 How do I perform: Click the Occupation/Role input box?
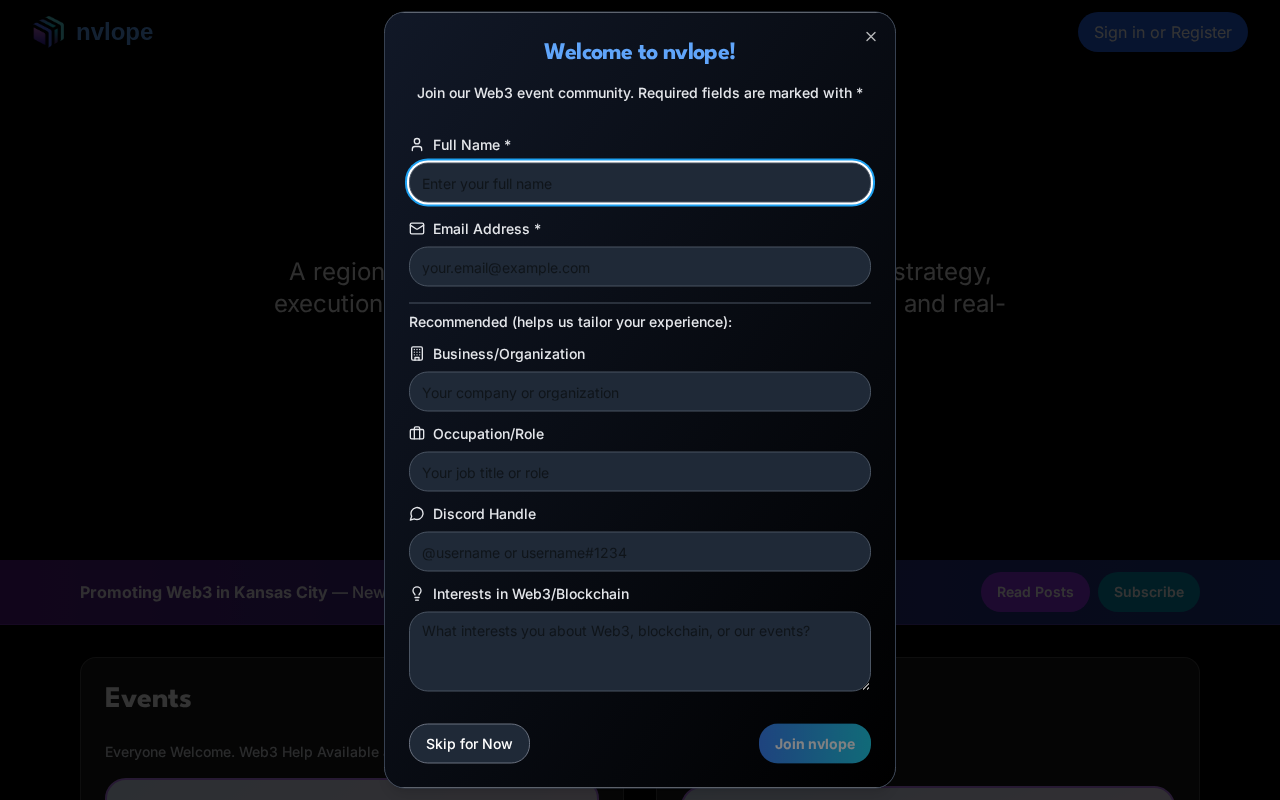click(x=640, y=472)
